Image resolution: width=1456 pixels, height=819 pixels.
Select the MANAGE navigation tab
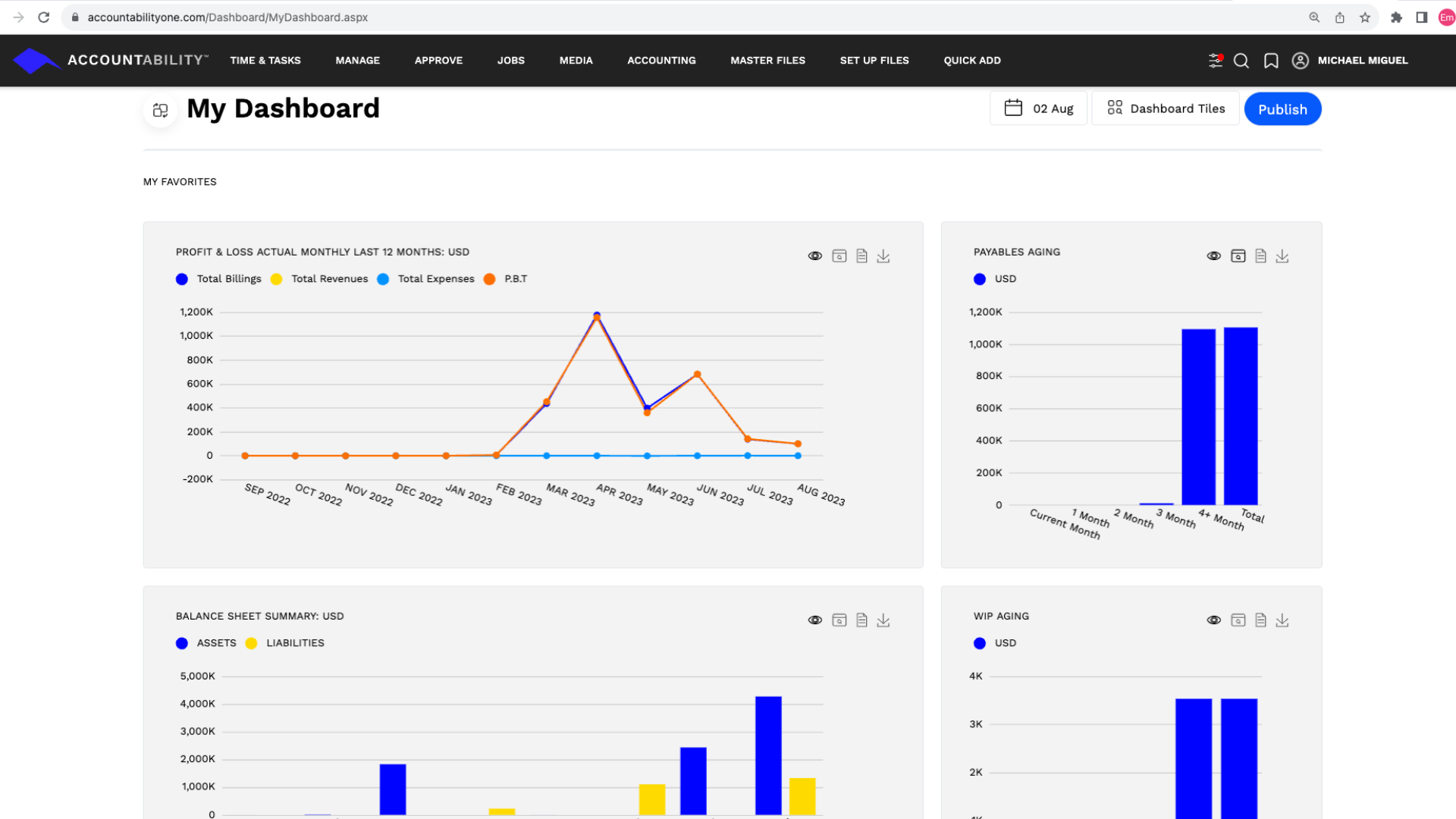point(357,60)
